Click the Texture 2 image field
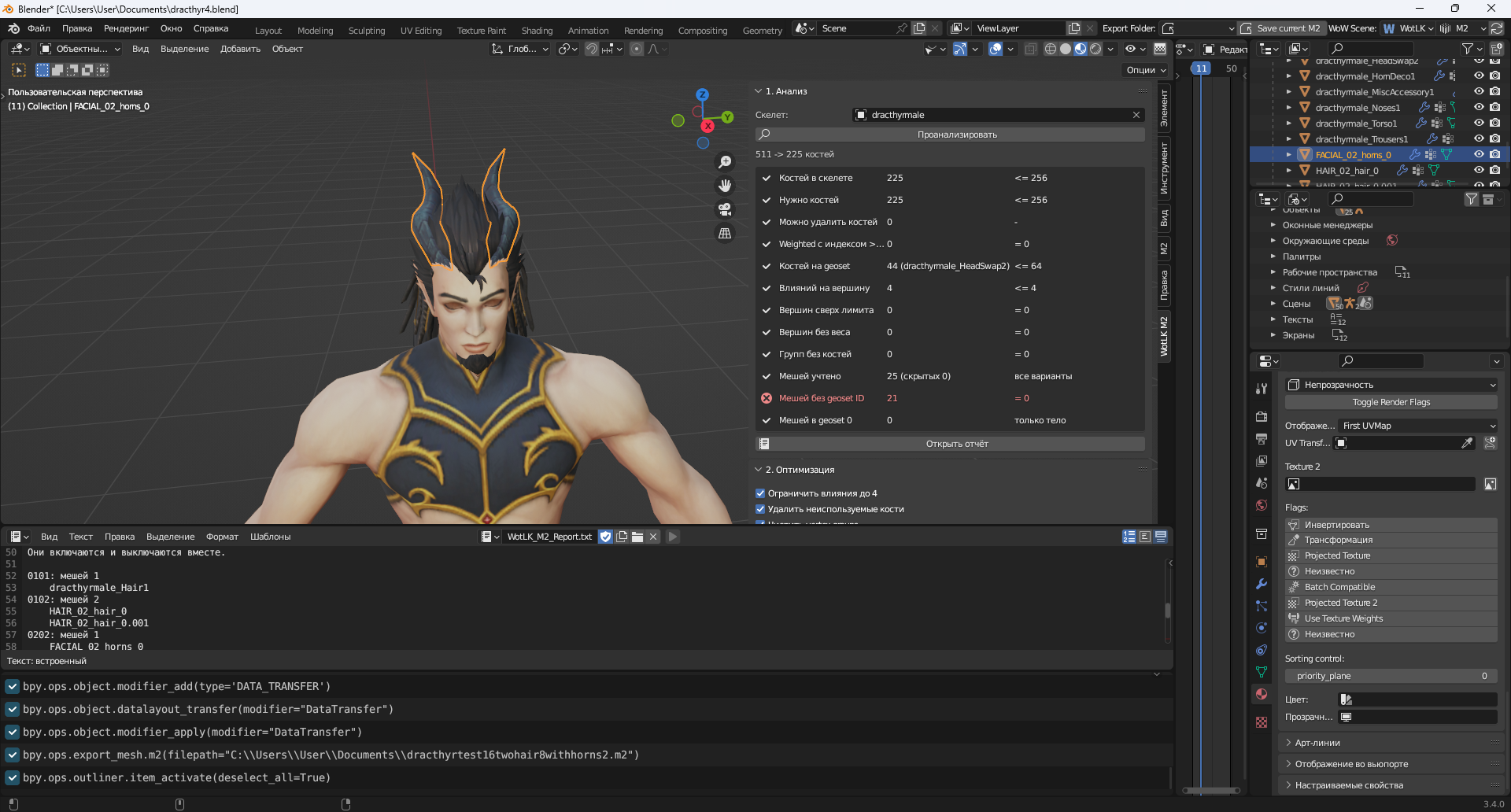 point(1380,484)
